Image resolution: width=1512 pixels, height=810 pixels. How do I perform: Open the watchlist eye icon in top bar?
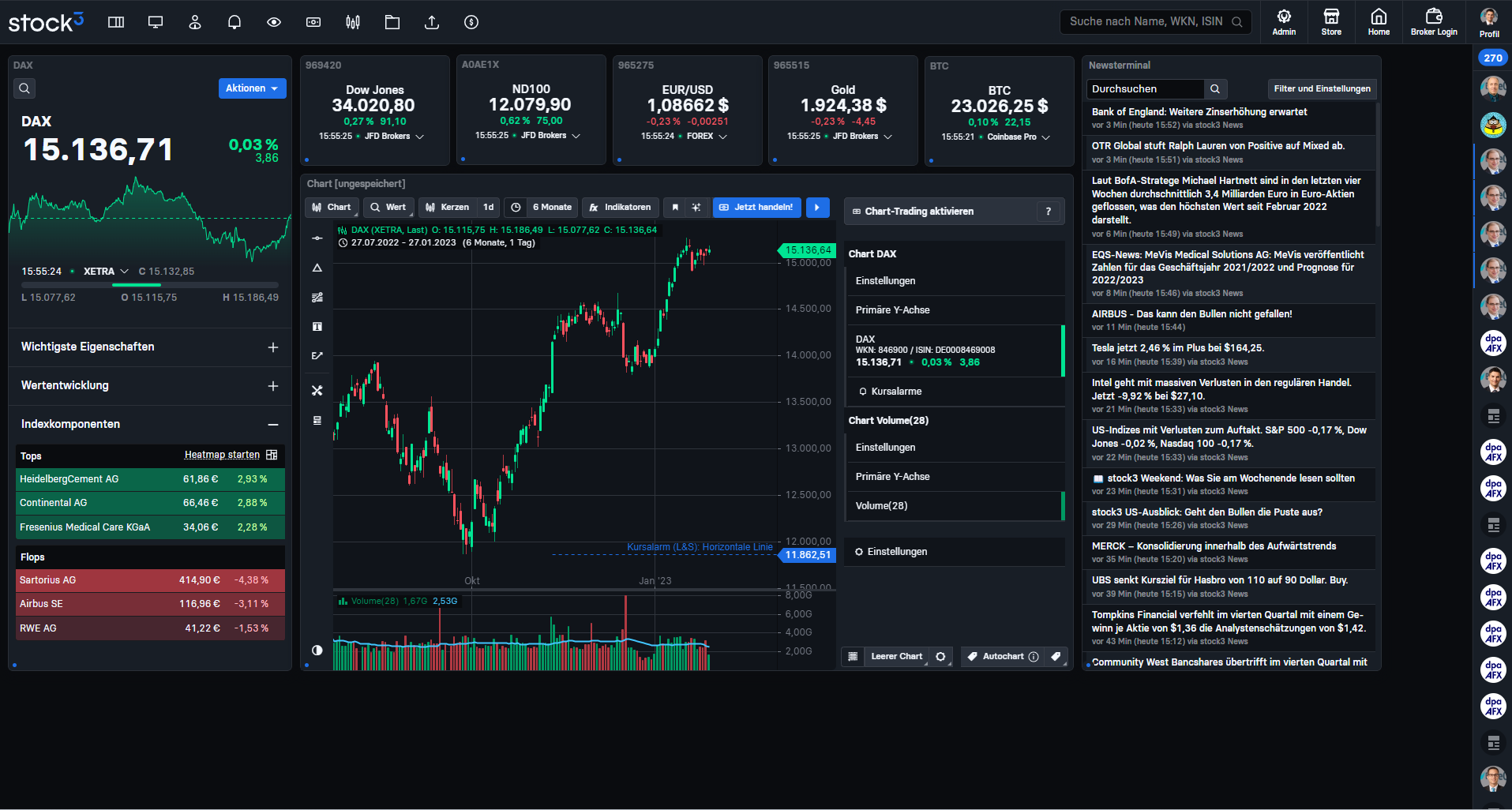click(274, 22)
